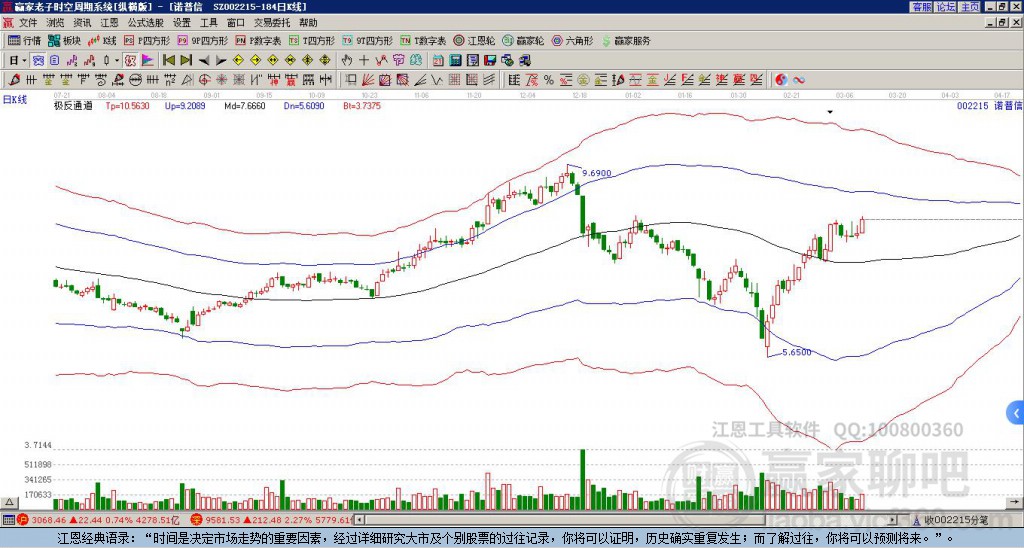Click the blue infinity wave icon
The width and height of the screenshot is (1024, 548).
pos(799,80)
